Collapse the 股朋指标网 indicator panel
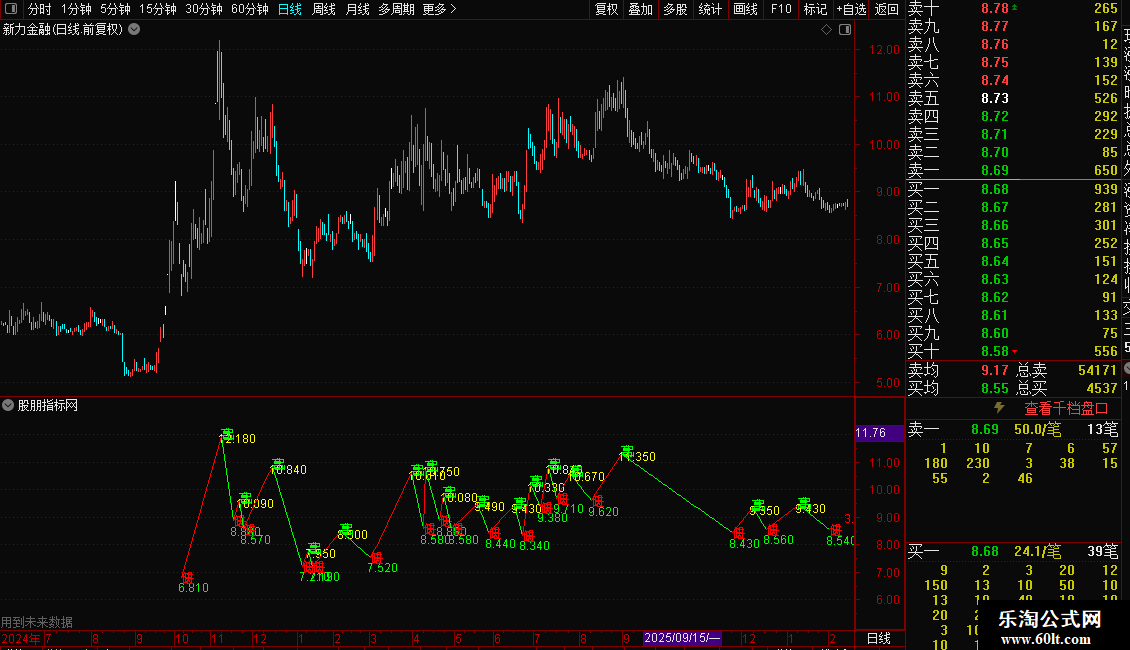 pos(8,405)
